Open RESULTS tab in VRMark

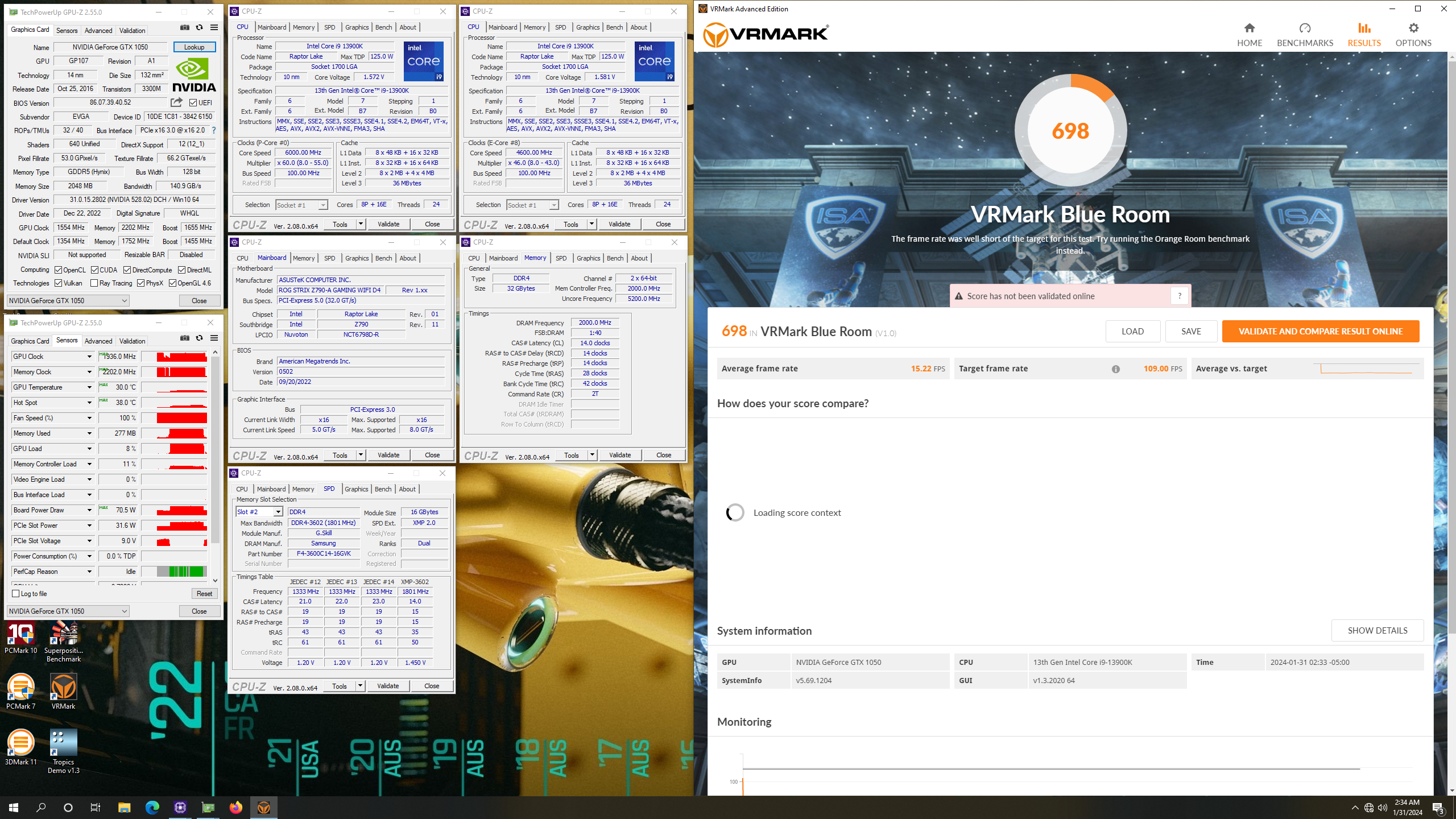(1364, 35)
